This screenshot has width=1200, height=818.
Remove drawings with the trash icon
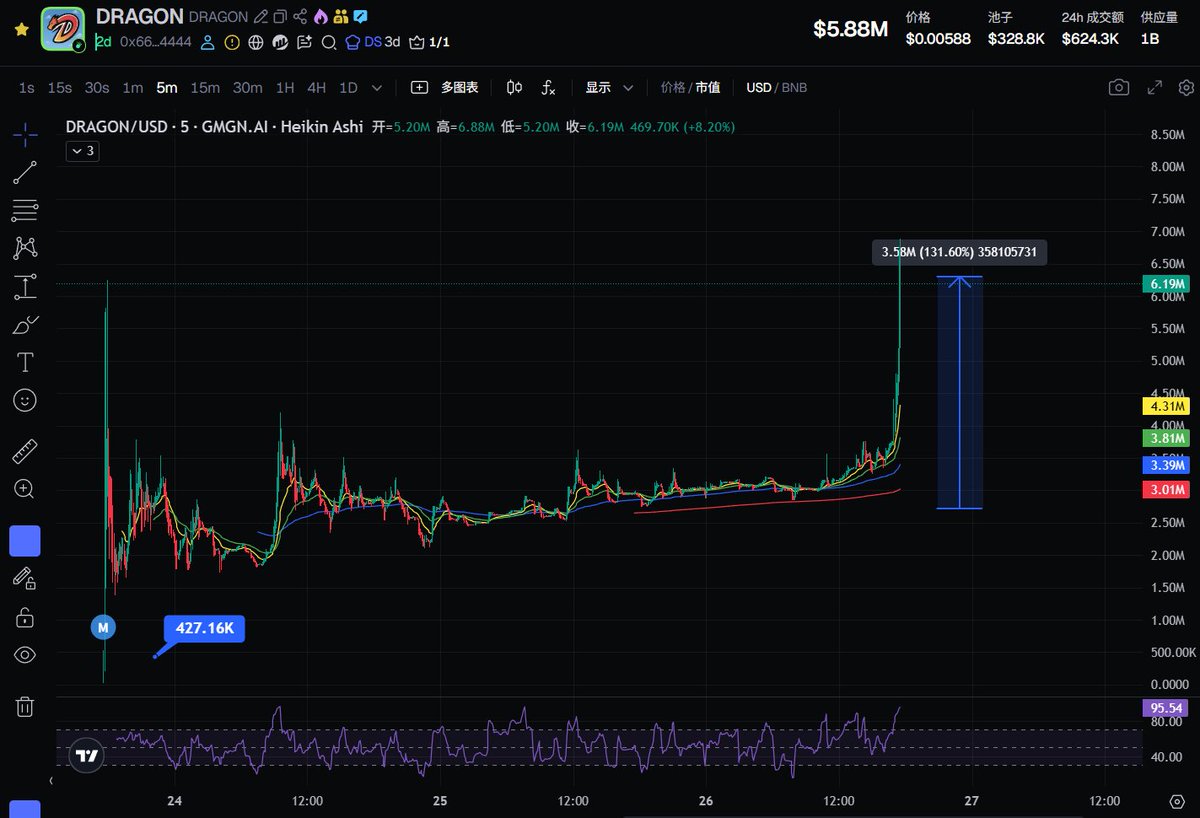click(x=25, y=707)
